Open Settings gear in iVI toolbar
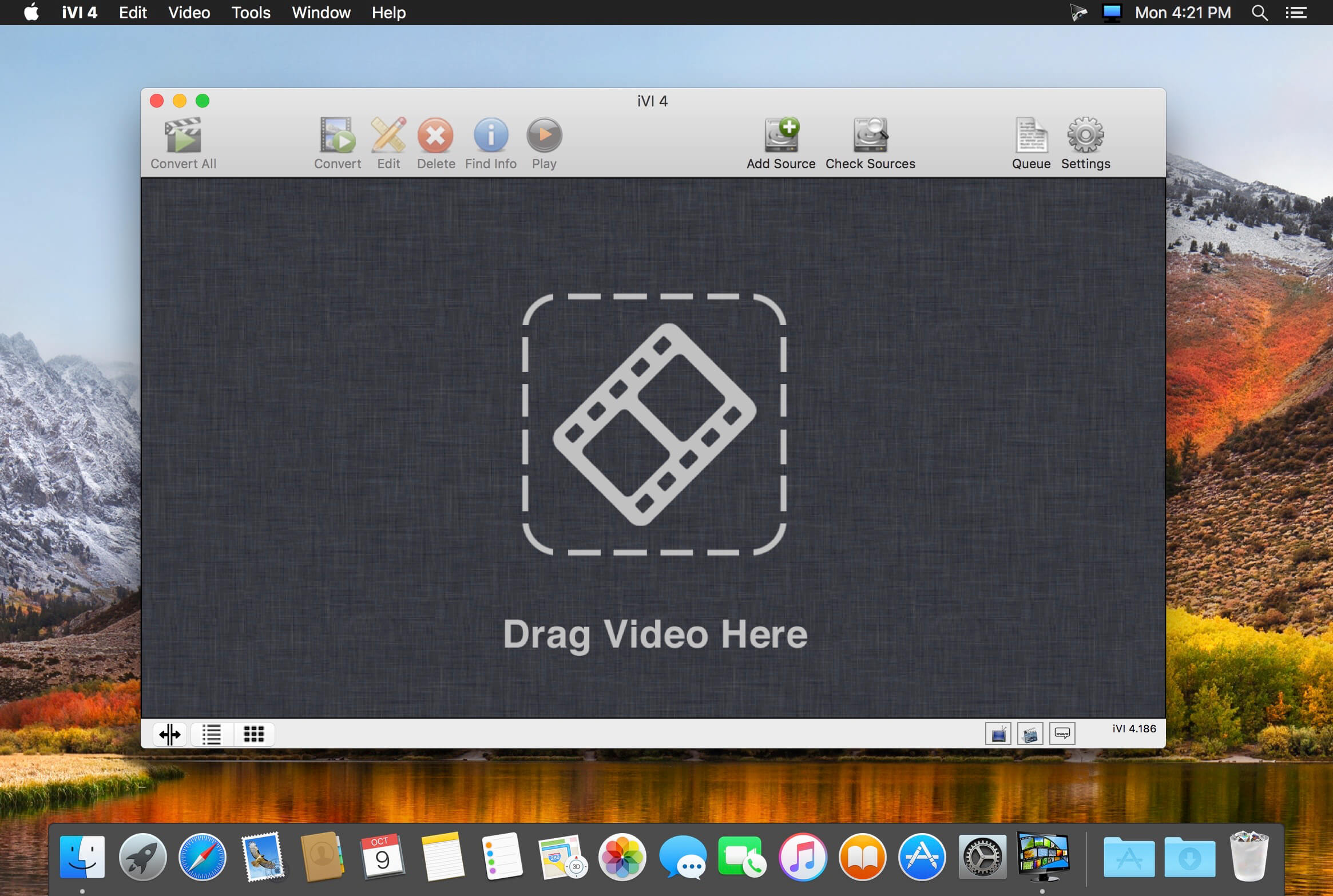 click(1085, 135)
